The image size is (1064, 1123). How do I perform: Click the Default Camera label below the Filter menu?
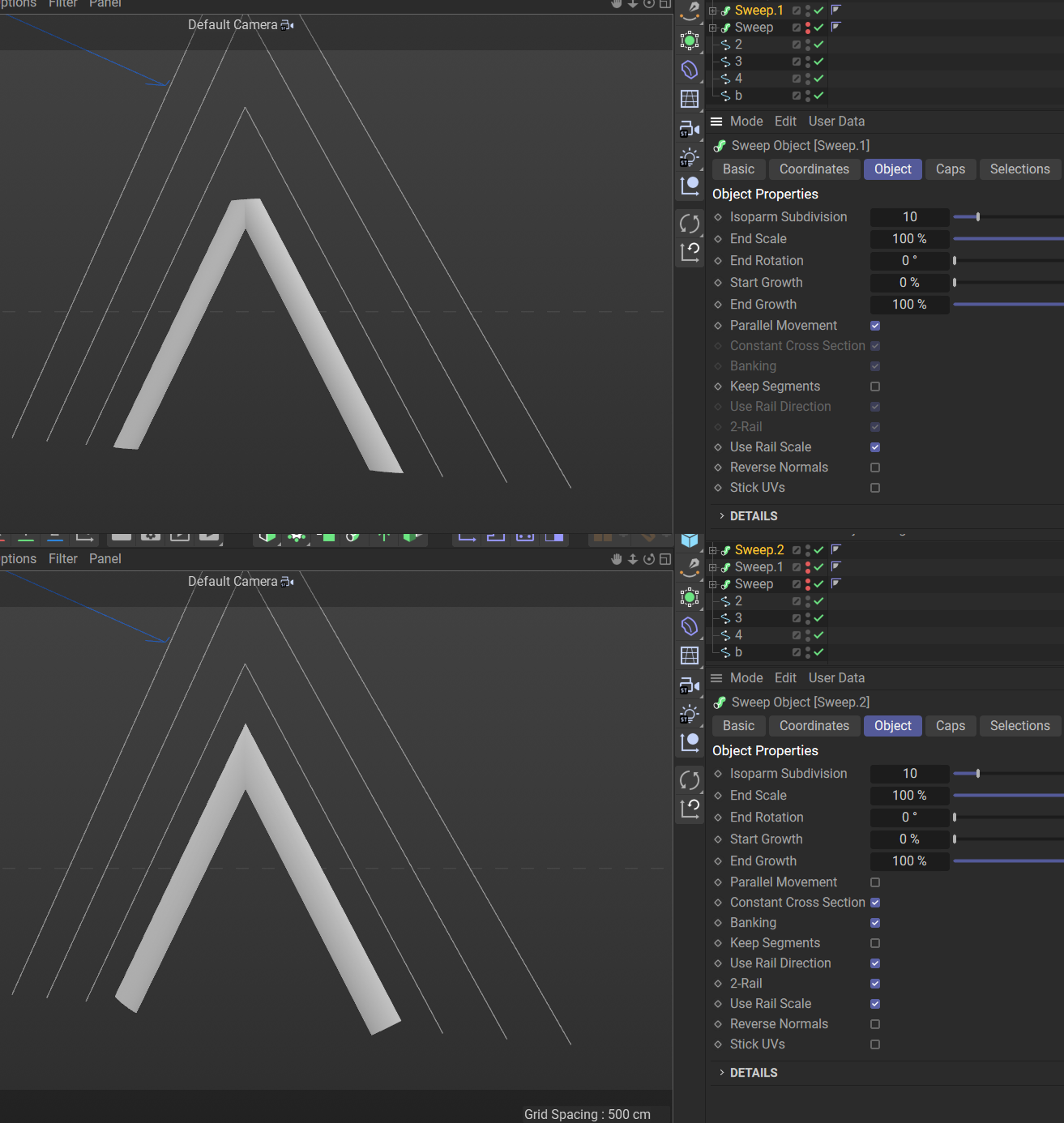click(x=233, y=582)
